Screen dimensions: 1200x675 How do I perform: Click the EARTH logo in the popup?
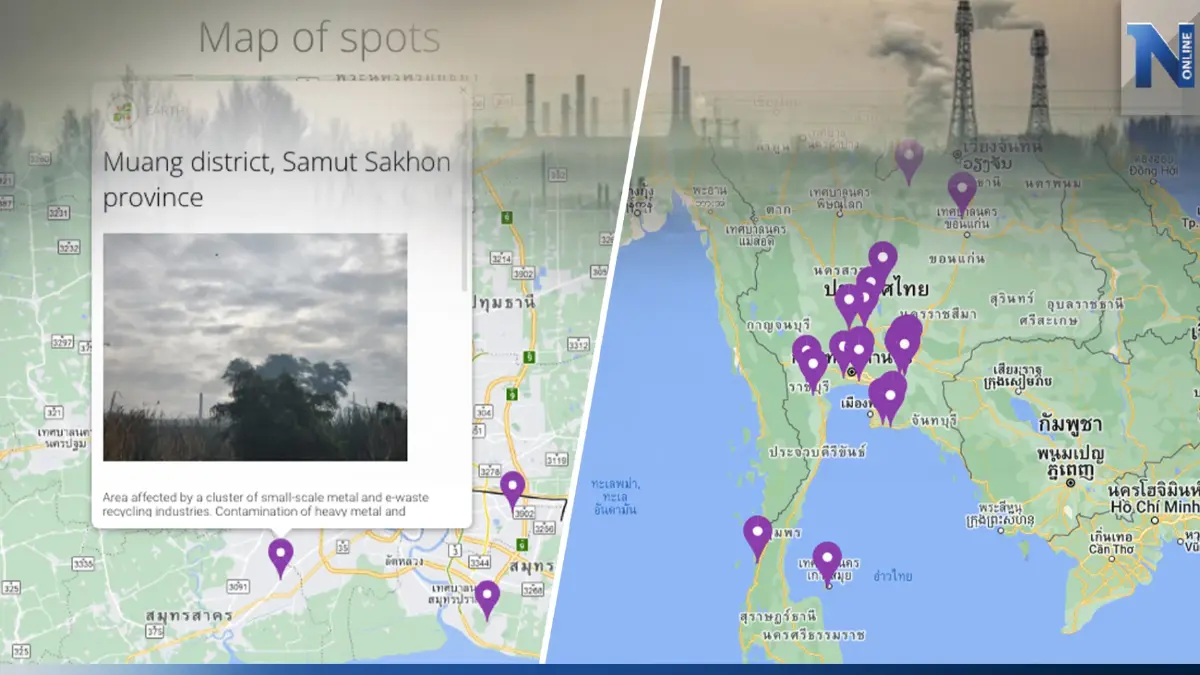pyautogui.click(x=122, y=111)
